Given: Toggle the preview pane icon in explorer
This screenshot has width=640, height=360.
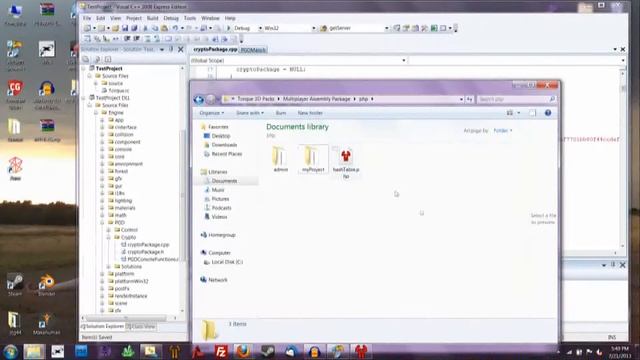Looking at the screenshot, I should (532, 113).
